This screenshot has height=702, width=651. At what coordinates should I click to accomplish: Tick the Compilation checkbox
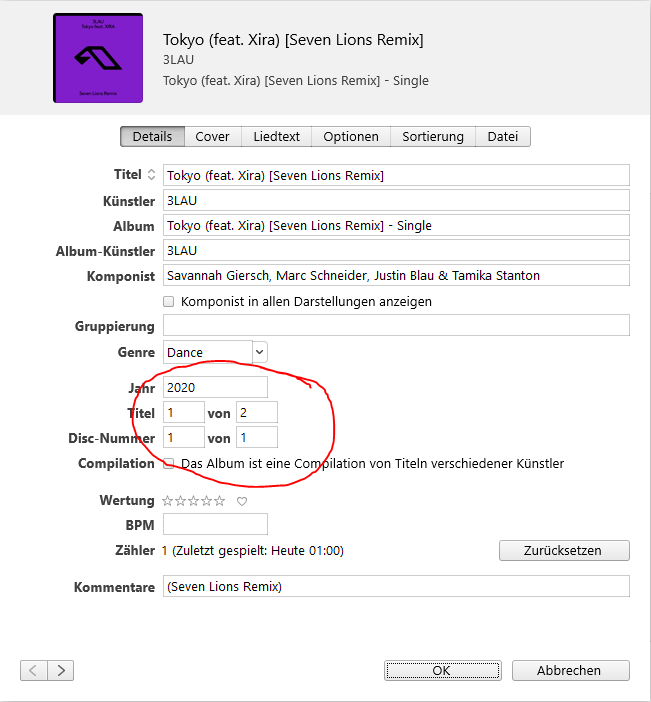[168, 463]
